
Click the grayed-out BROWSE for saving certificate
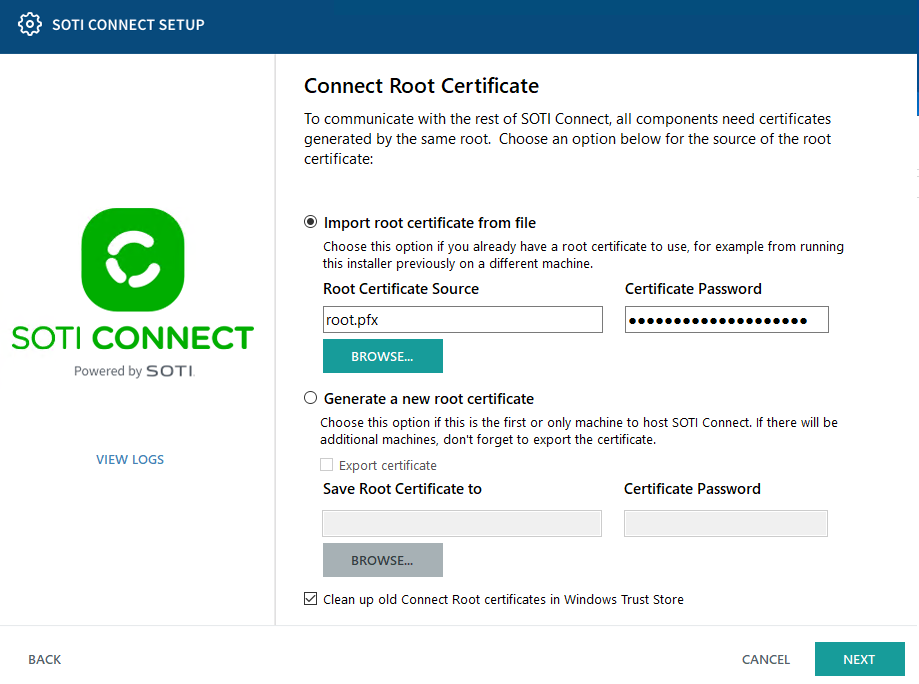tap(382, 559)
